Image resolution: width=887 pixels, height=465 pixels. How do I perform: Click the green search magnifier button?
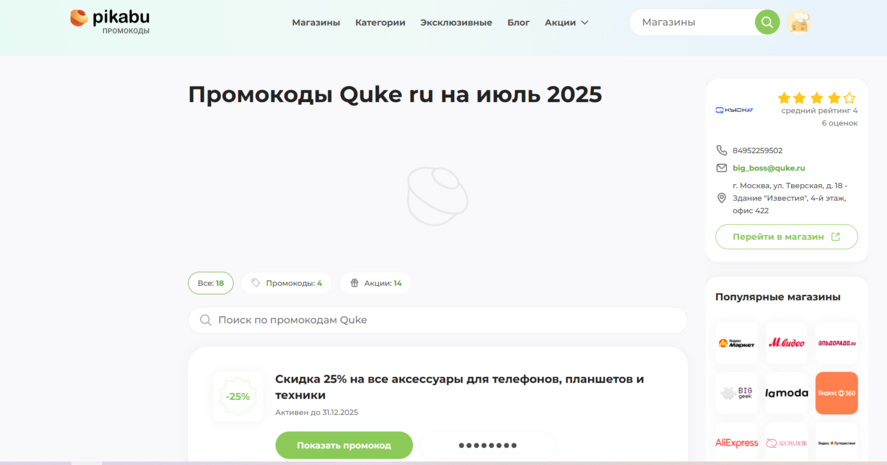767,22
